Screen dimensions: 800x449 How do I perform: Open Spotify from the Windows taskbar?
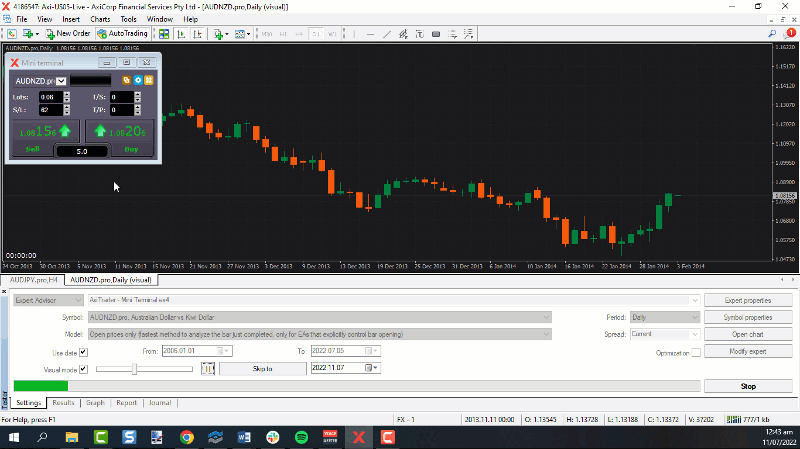point(301,437)
